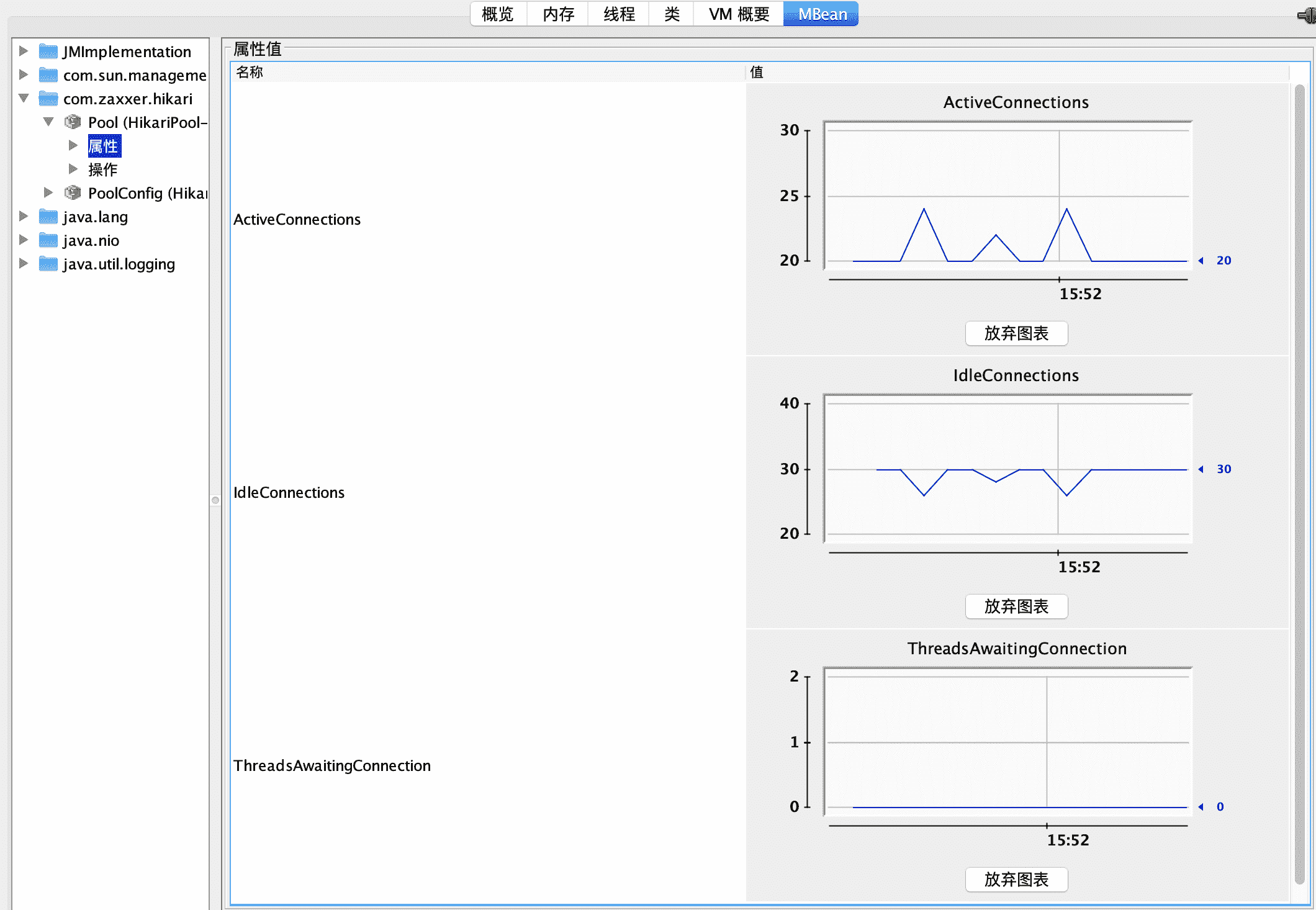Click the PoolConfig MBean bean icon
Image resolution: width=1316 pixels, height=910 pixels.
click(73, 193)
